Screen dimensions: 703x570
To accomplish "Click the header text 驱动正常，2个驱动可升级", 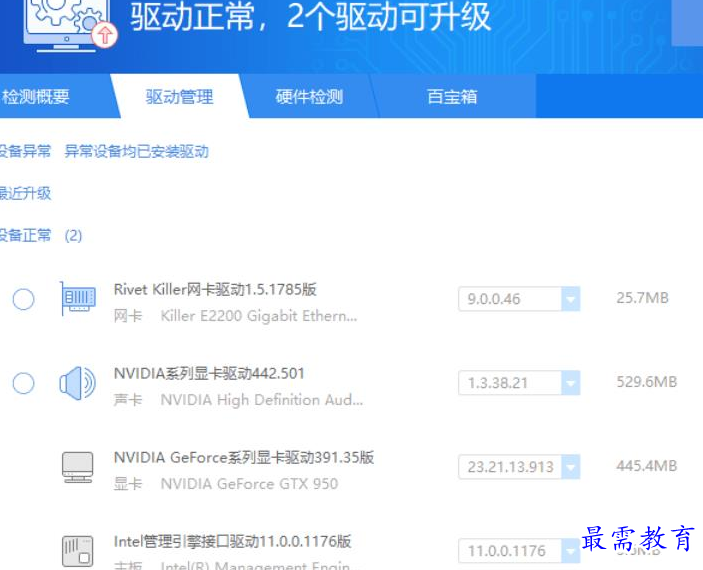I will click(311, 17).
